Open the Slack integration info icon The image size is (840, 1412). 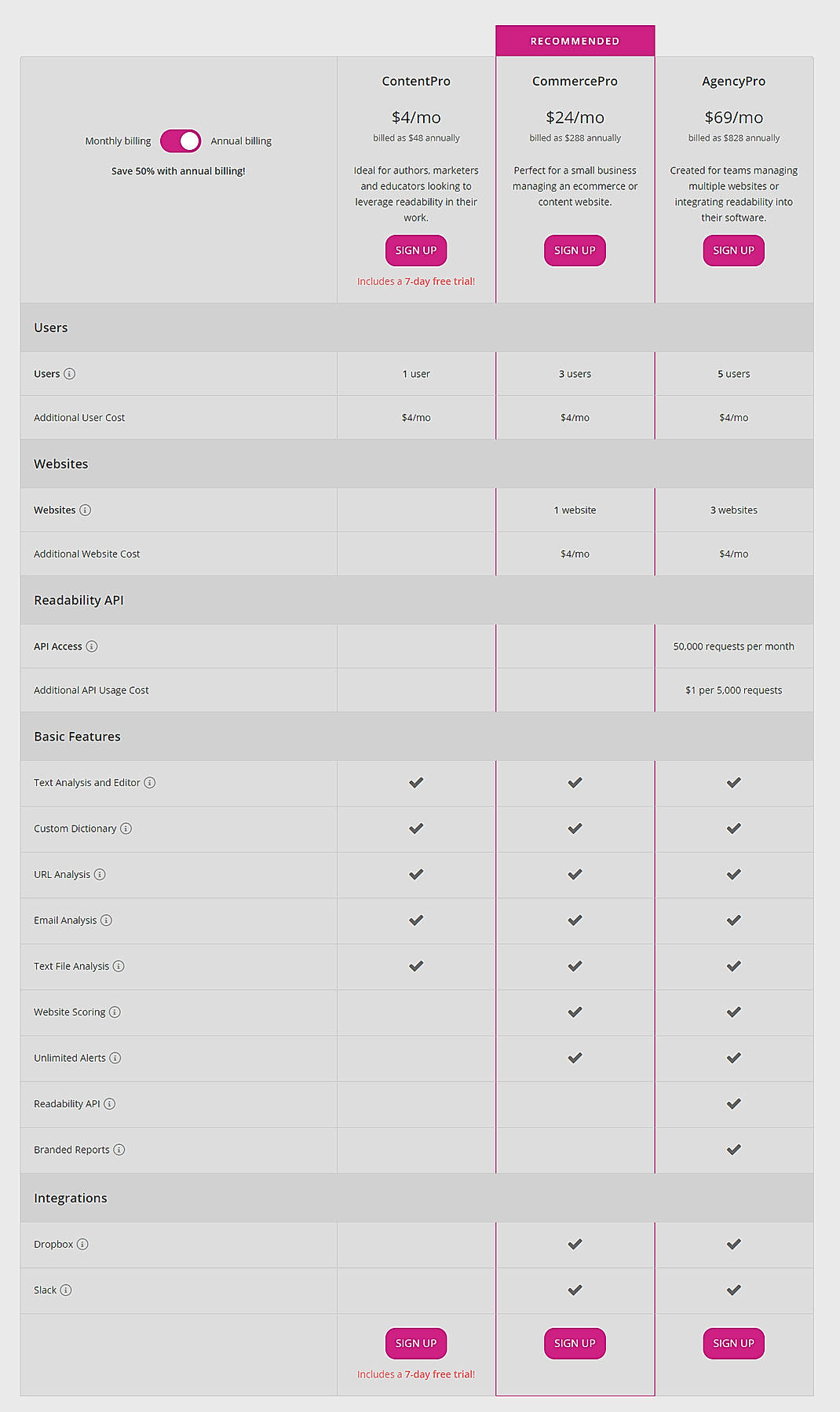pyautogui.click(x=68, y=1290)
